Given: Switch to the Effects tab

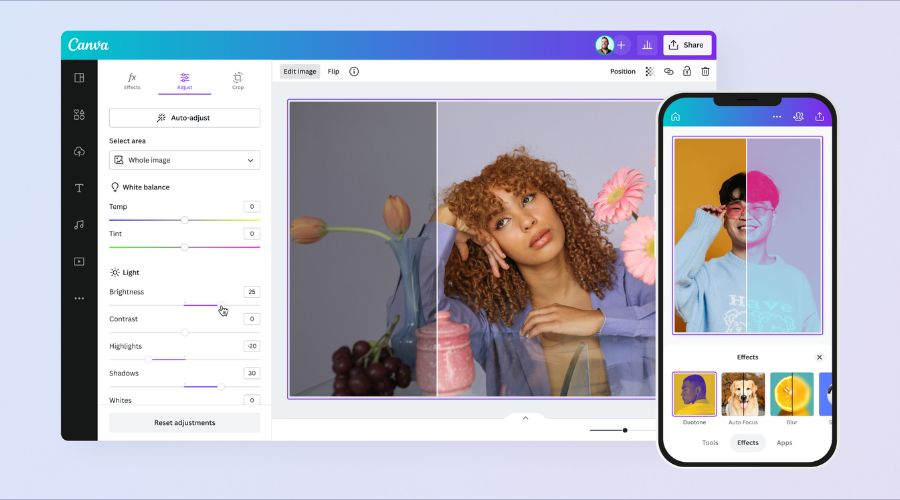Looking at the screenshot, I should click(132, 80).
